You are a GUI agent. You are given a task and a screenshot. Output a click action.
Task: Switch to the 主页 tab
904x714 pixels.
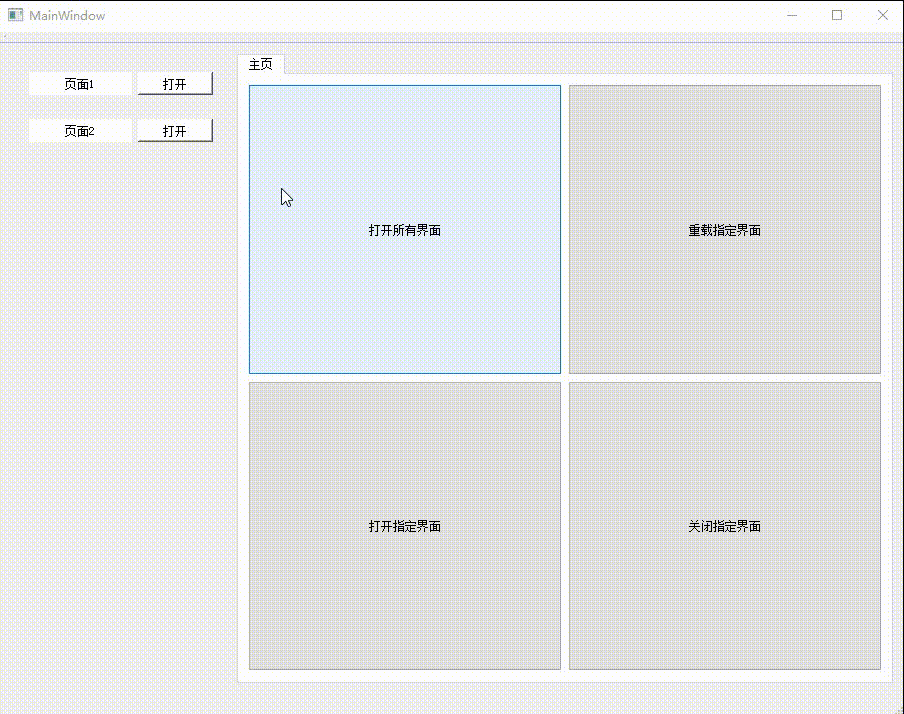[261, 64]
